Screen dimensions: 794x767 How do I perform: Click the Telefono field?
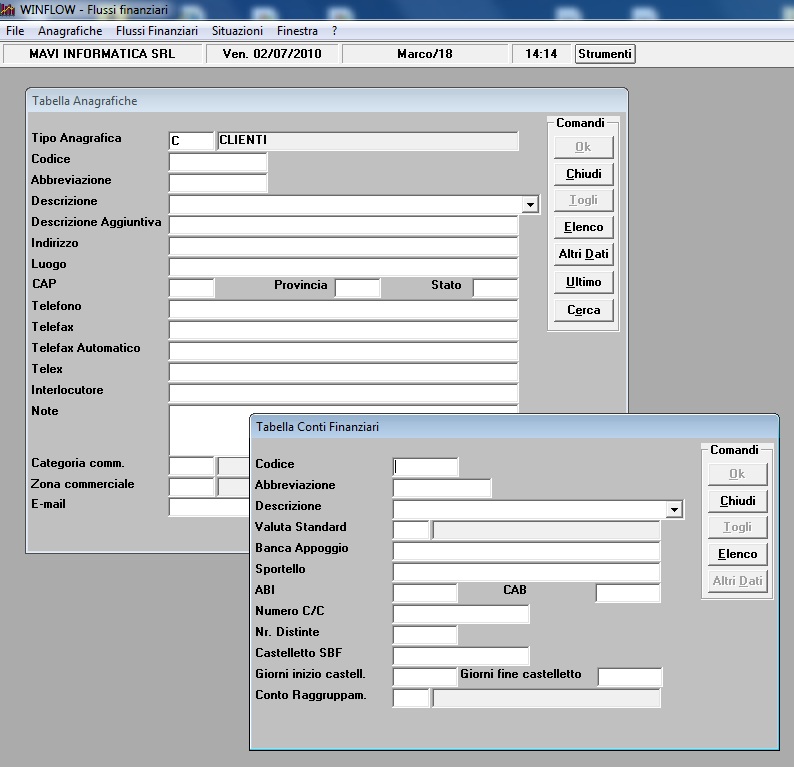click(343, 309)
